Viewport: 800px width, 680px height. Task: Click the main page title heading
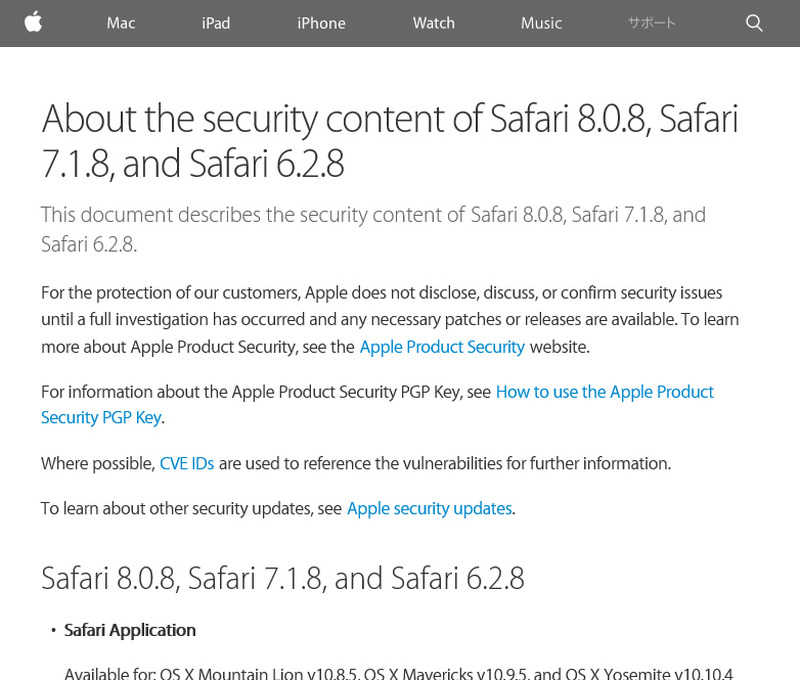coord(390,141)
